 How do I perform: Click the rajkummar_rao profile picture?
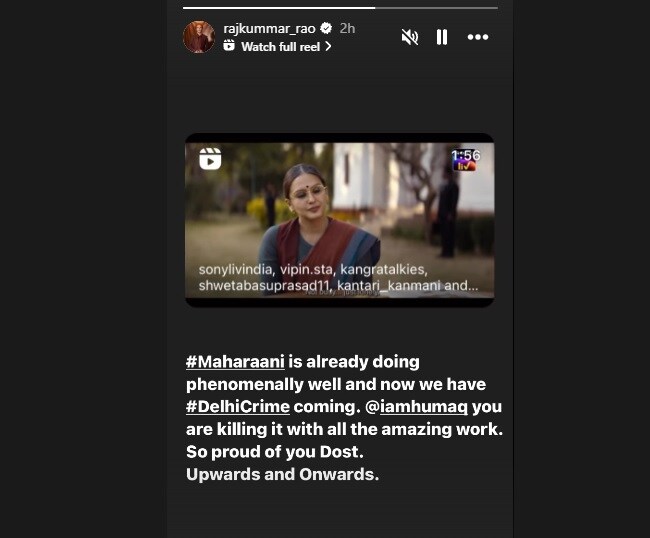pos(199,37)
